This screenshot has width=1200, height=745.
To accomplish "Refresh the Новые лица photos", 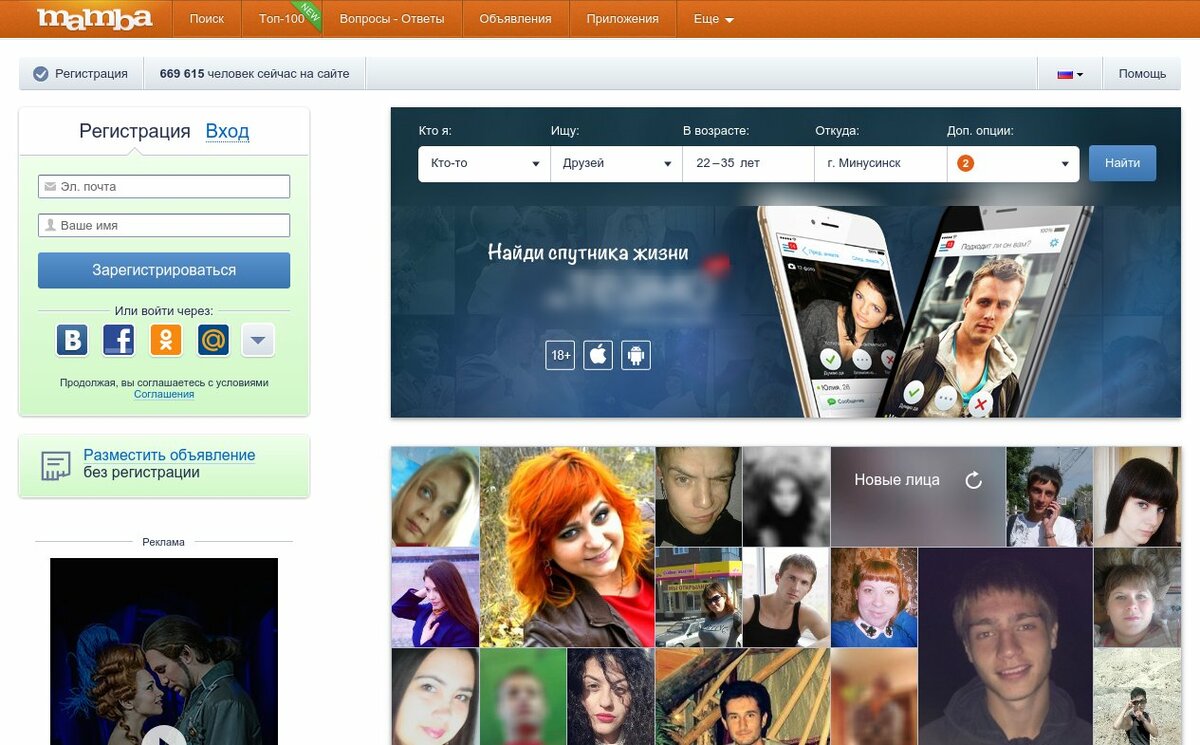I will [x=973, y=481].
